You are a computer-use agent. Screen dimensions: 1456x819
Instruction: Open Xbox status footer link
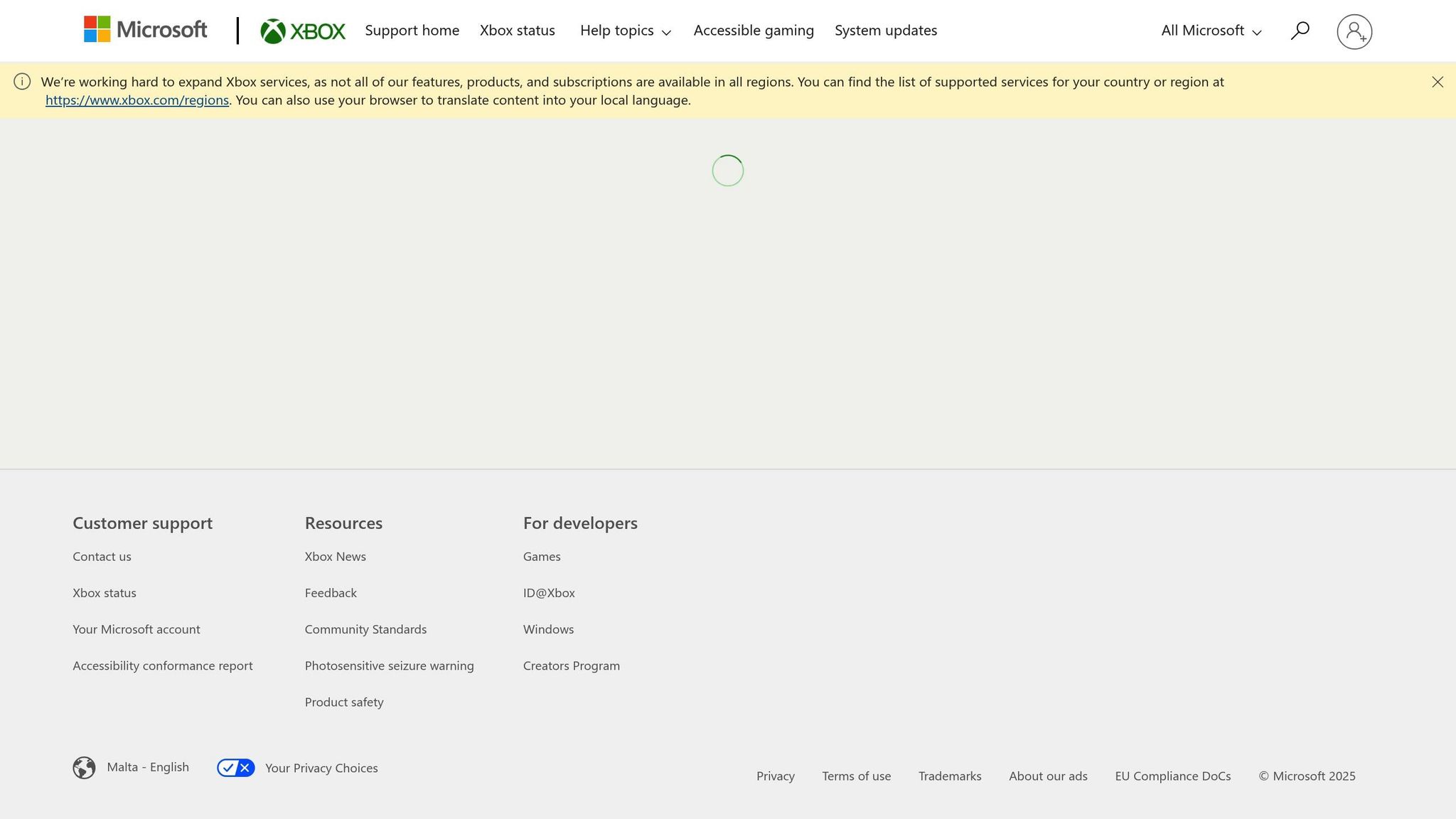105,593
